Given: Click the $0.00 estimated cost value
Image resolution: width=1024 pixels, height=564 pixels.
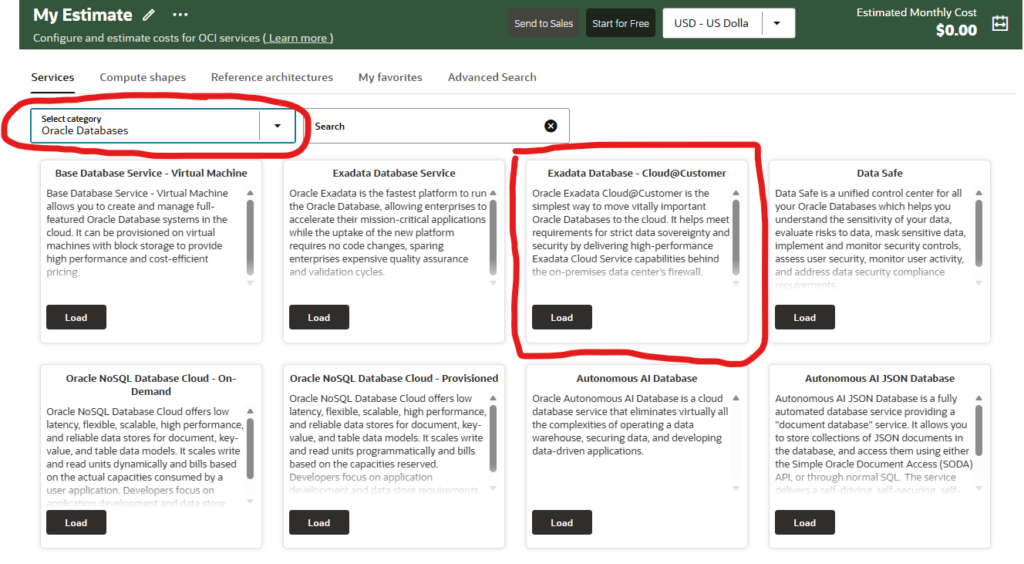Looking at the screenshot, I should [956, 30].
